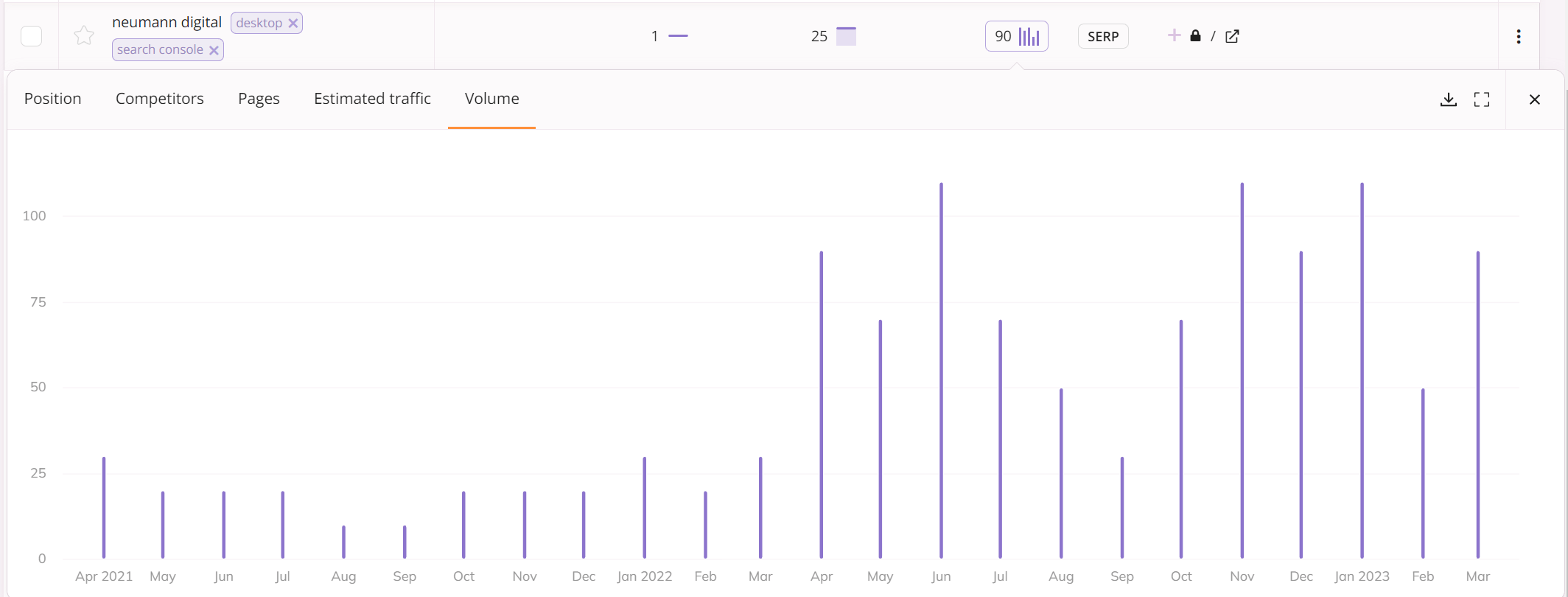The image size is (1568, 597).
Task: Select the Estimated traffic tab
Action: 372,99
